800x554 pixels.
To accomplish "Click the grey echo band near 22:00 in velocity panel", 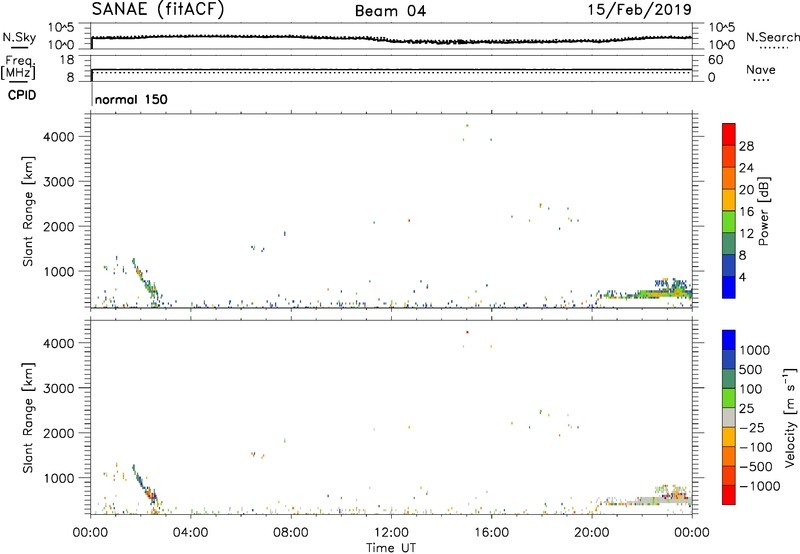I will tap(644, 501).
